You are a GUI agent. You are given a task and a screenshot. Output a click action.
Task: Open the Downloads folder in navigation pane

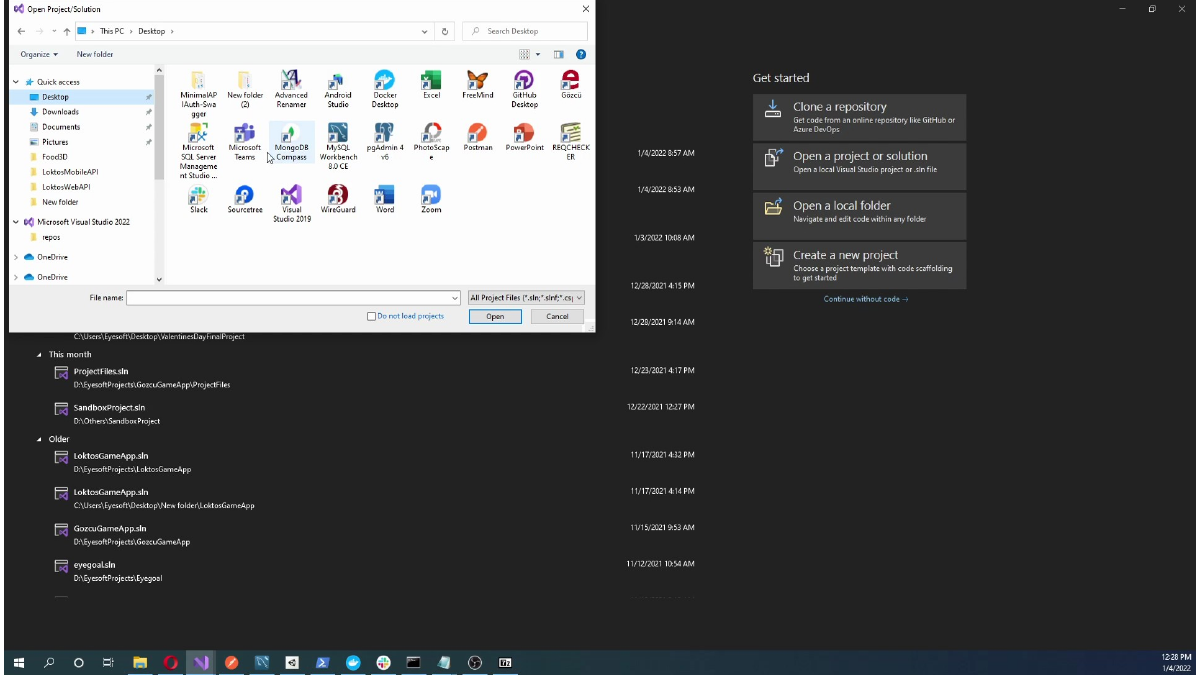point(60,112)
